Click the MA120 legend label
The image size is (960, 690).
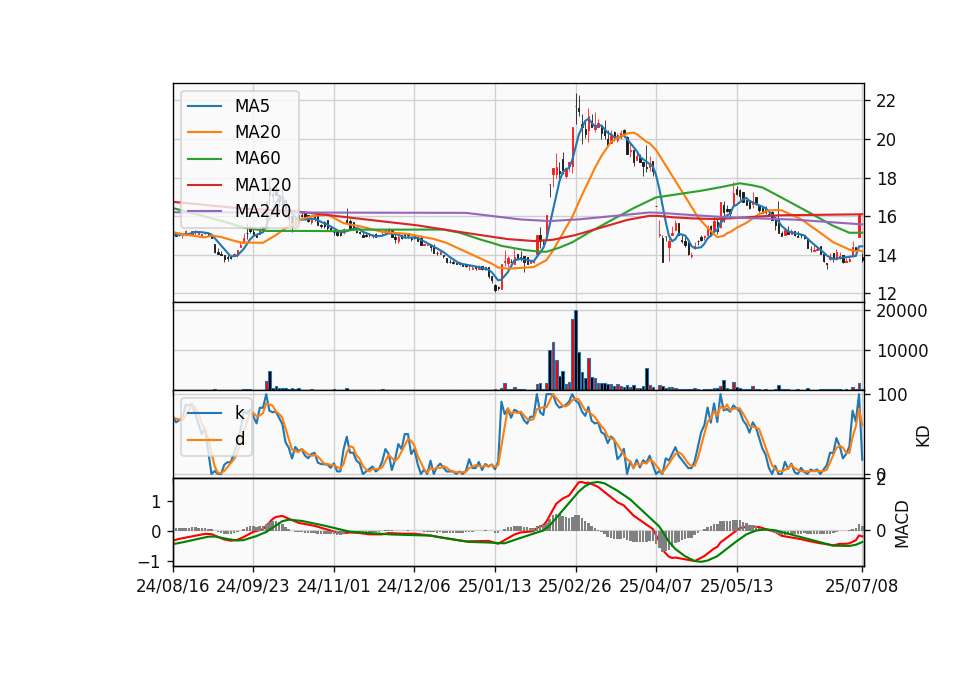click(263, 185)
